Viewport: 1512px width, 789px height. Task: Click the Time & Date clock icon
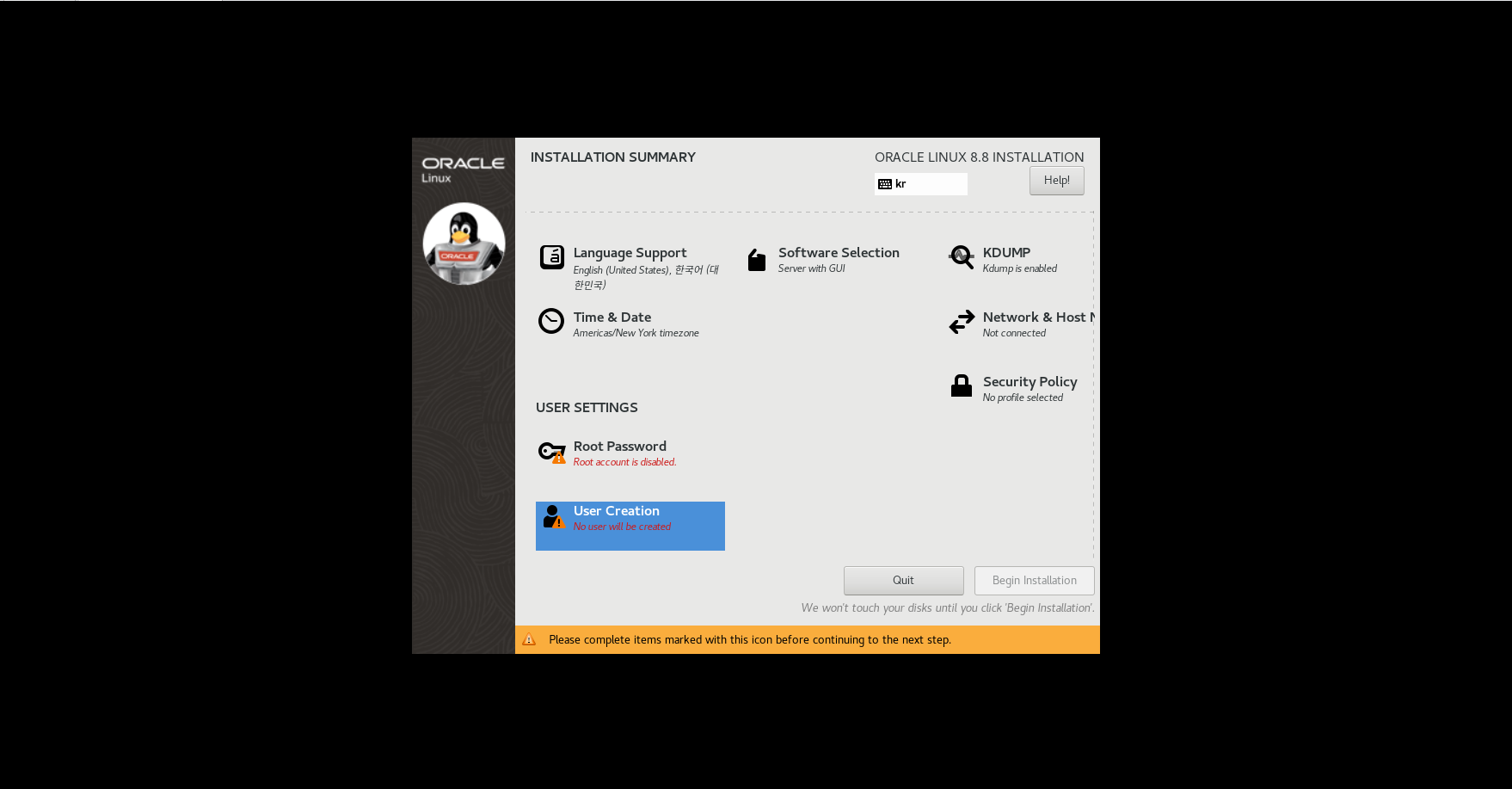pos(551,321)
